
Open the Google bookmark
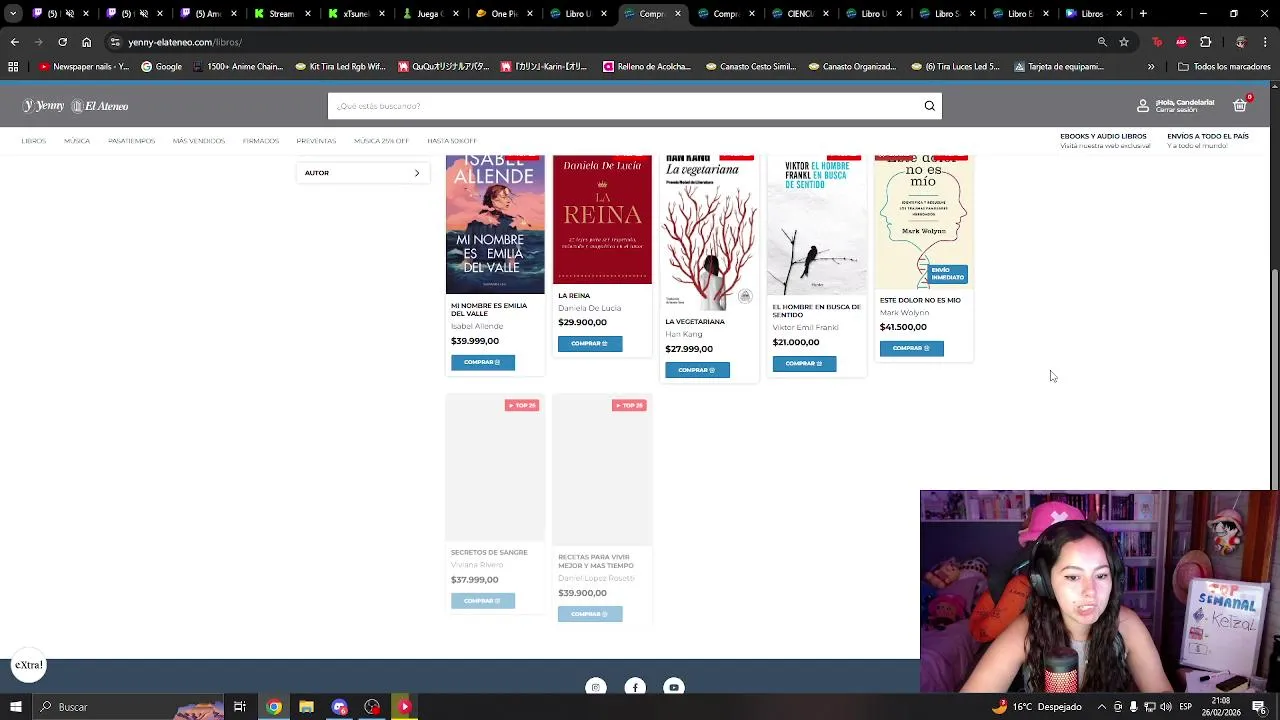click(161, 67)
